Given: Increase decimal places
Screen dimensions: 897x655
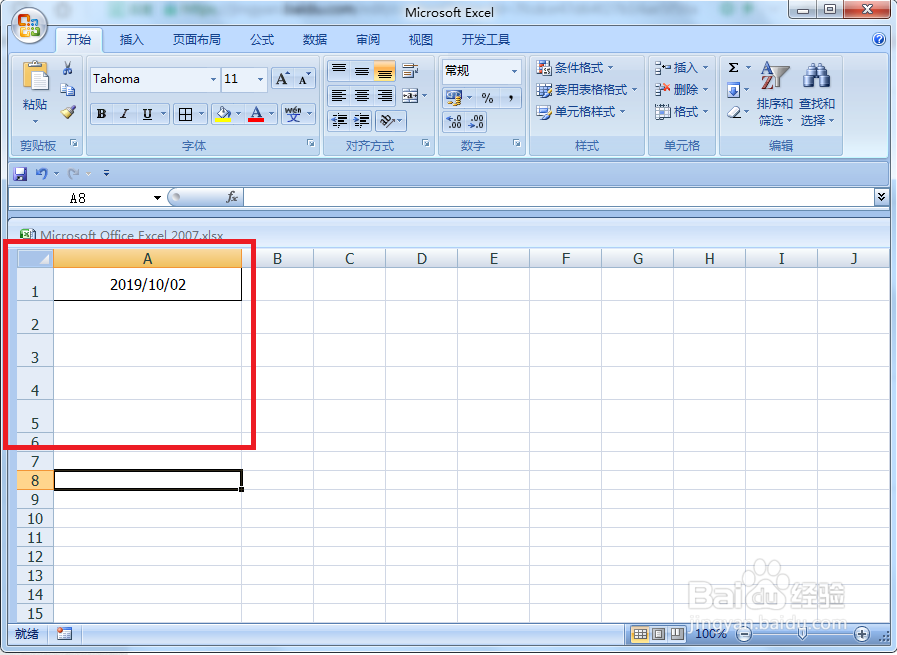Looking at the screenshot, I should point(454,121).
